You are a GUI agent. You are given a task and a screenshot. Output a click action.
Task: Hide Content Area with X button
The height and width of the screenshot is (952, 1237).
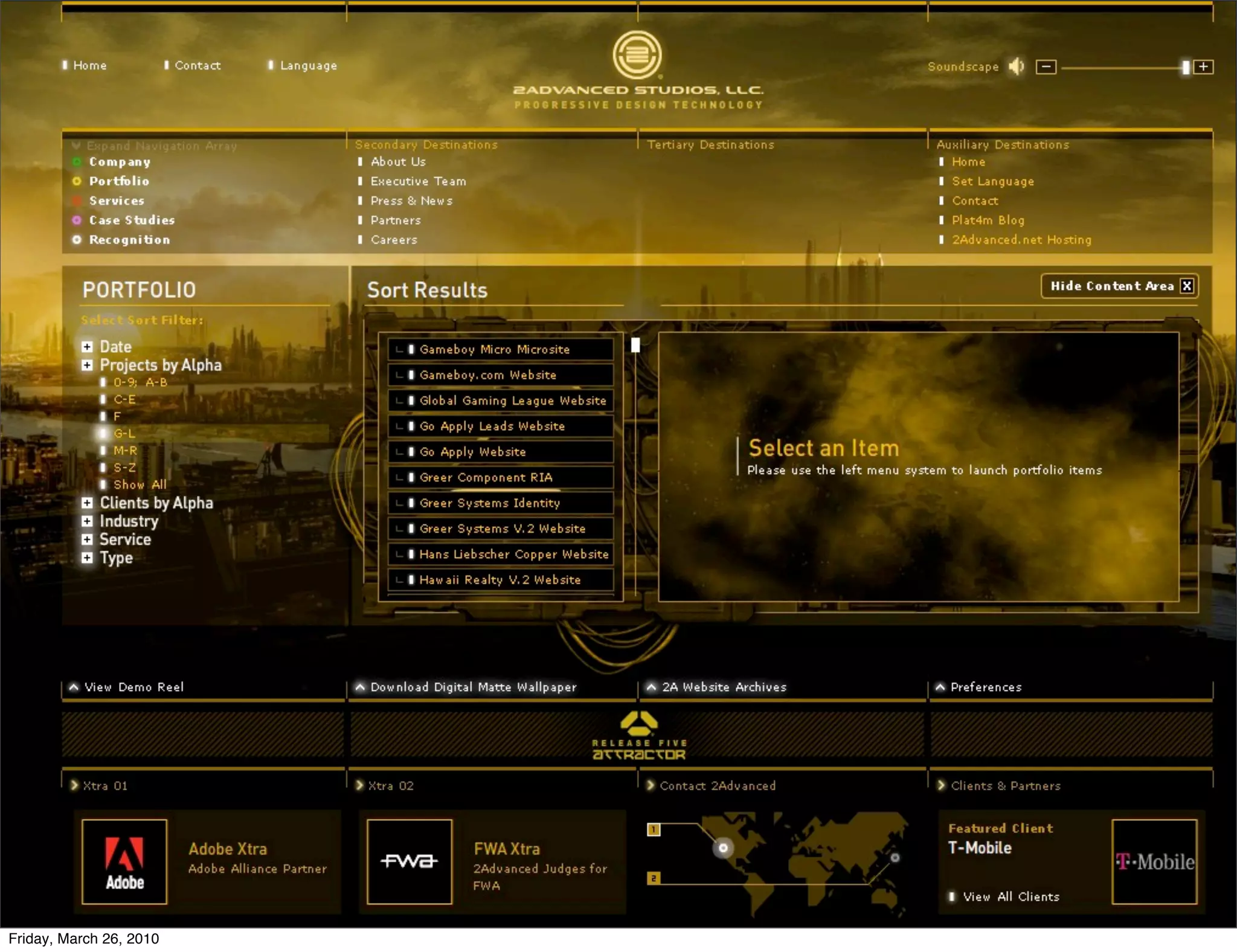click(x=1187, y=286)
